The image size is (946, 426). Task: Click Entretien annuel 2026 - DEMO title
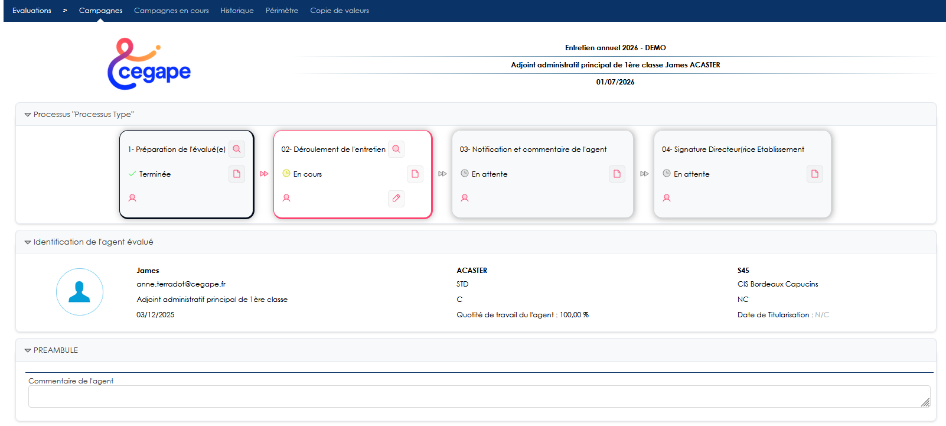(615, 47)
